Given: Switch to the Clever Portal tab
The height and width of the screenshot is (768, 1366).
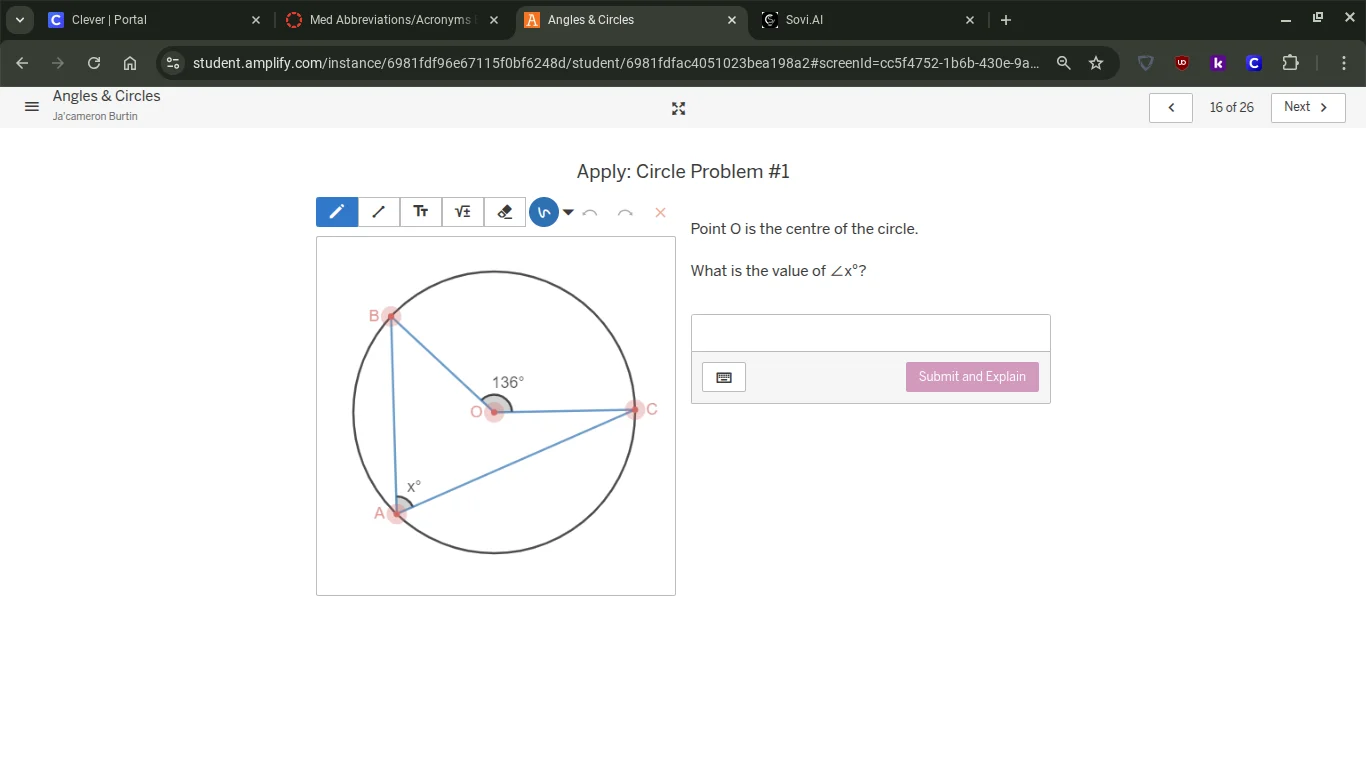Looking at the screenshot, I should pos(140,19).
